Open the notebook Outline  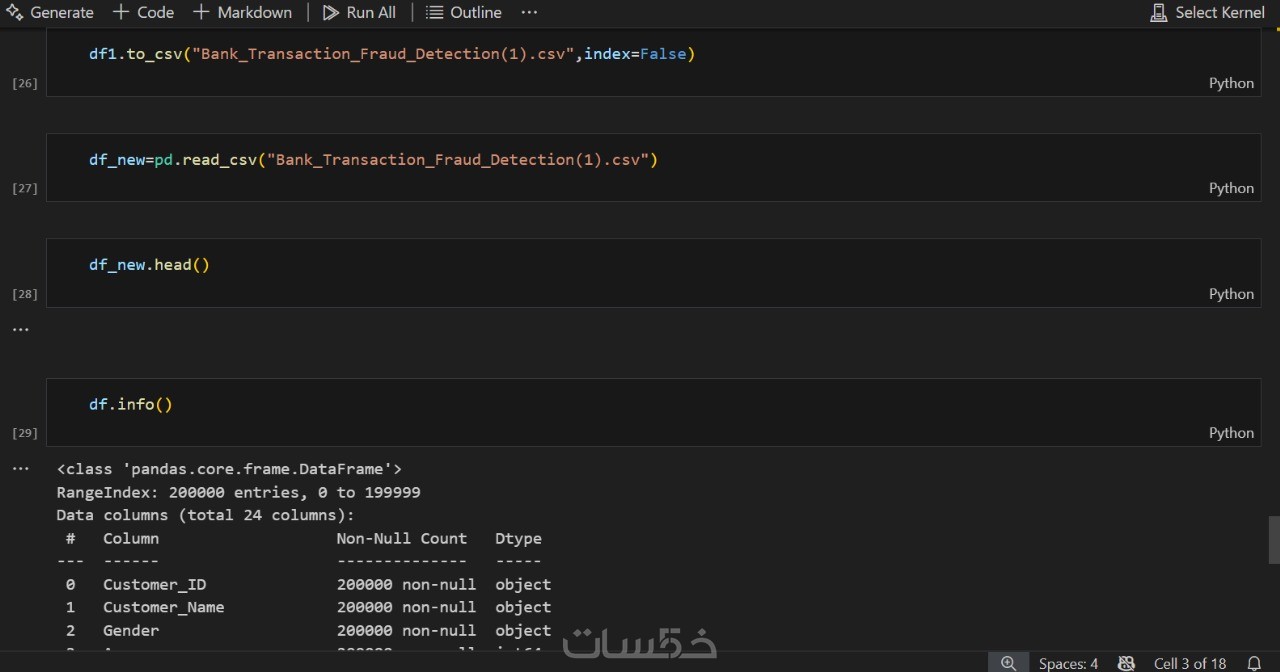(463, 12)
